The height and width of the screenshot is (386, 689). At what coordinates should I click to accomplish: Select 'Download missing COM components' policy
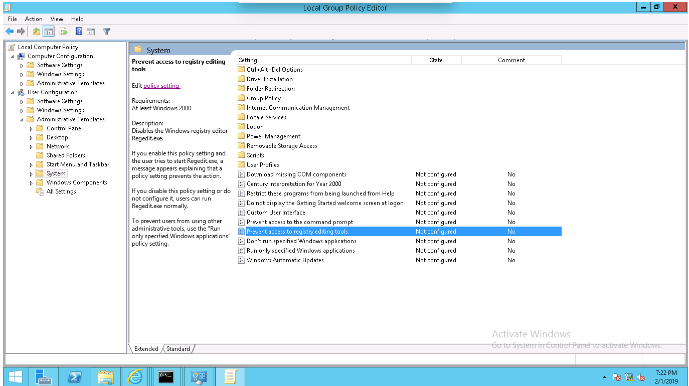(x=296, y=175)
